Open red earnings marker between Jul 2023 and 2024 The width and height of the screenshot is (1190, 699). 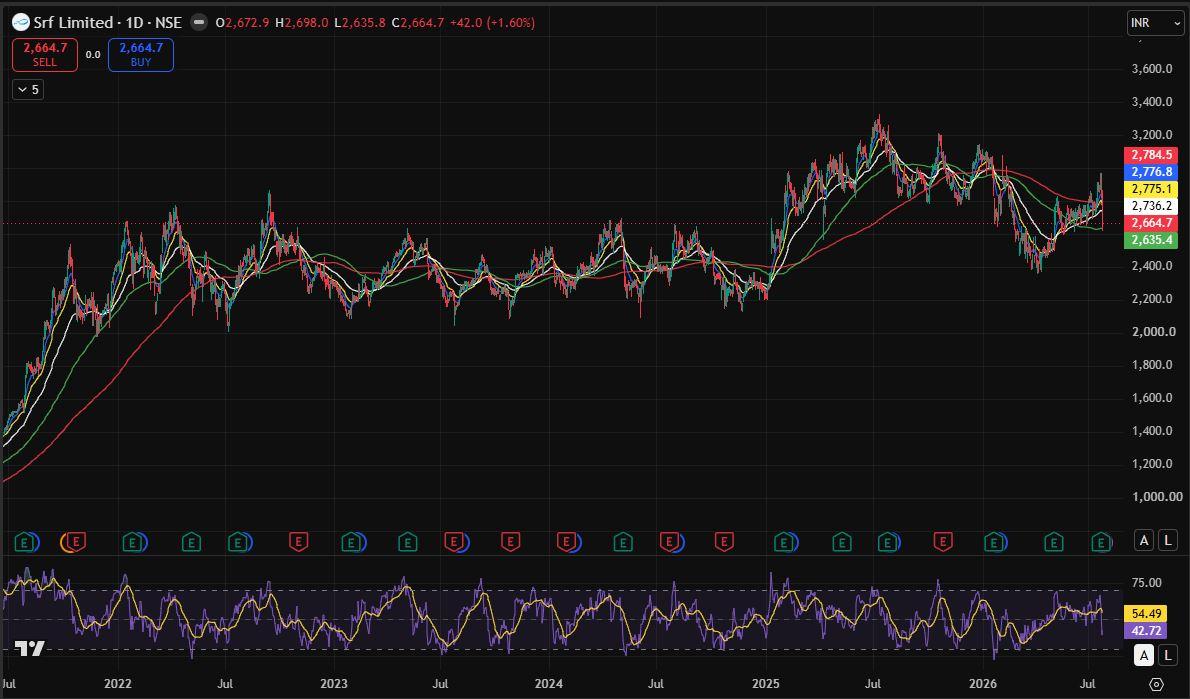click(510, 542)
